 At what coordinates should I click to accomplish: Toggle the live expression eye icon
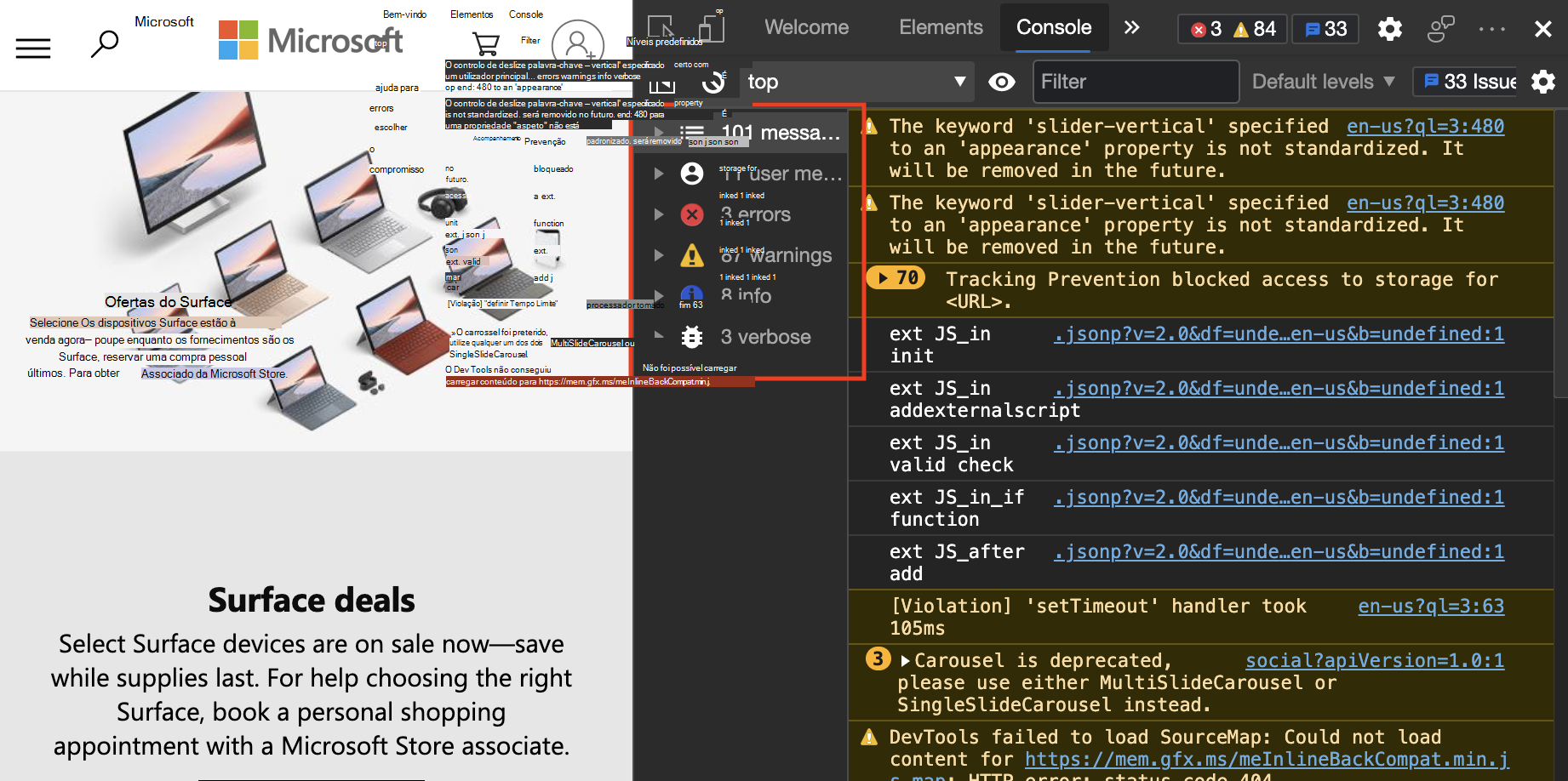[1002, 82]
